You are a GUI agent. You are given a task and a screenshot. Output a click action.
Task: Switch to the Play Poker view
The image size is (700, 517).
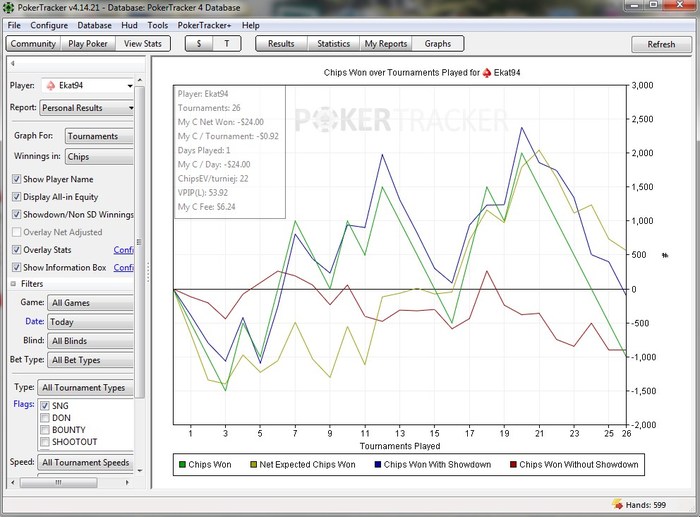click(88, 44)
